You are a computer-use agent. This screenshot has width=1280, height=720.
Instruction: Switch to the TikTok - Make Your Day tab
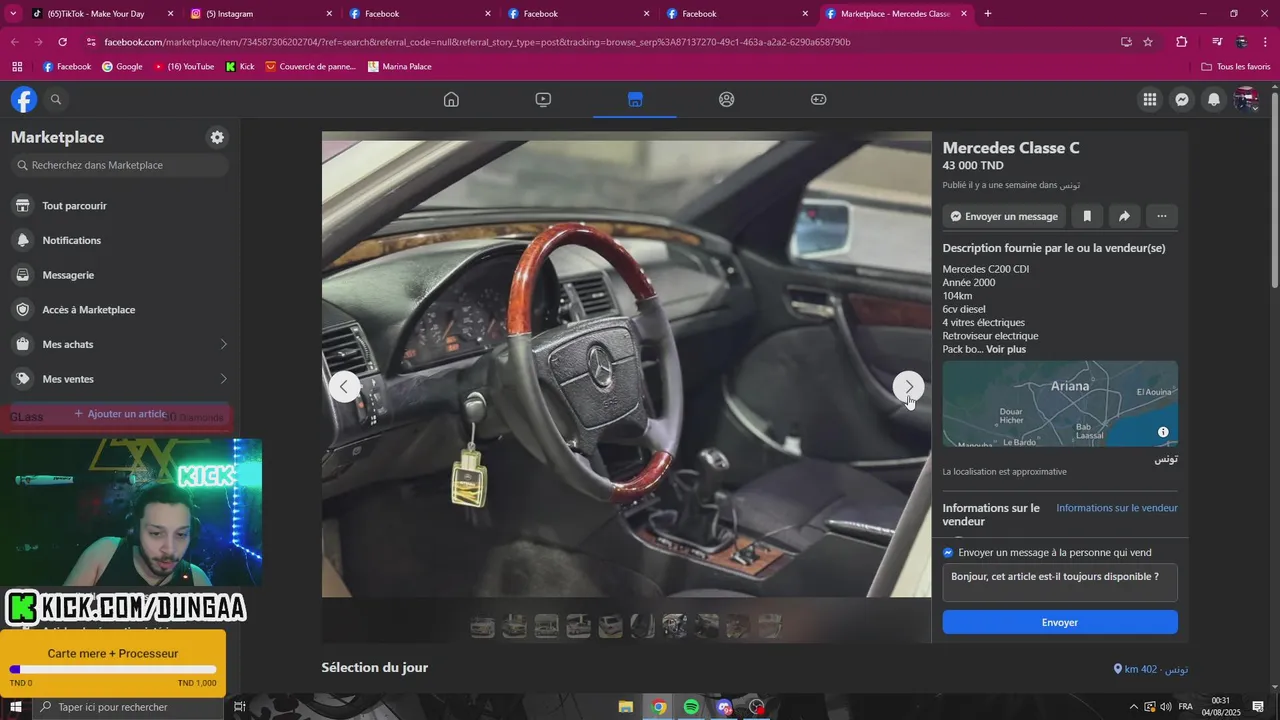tap(96, 14)
